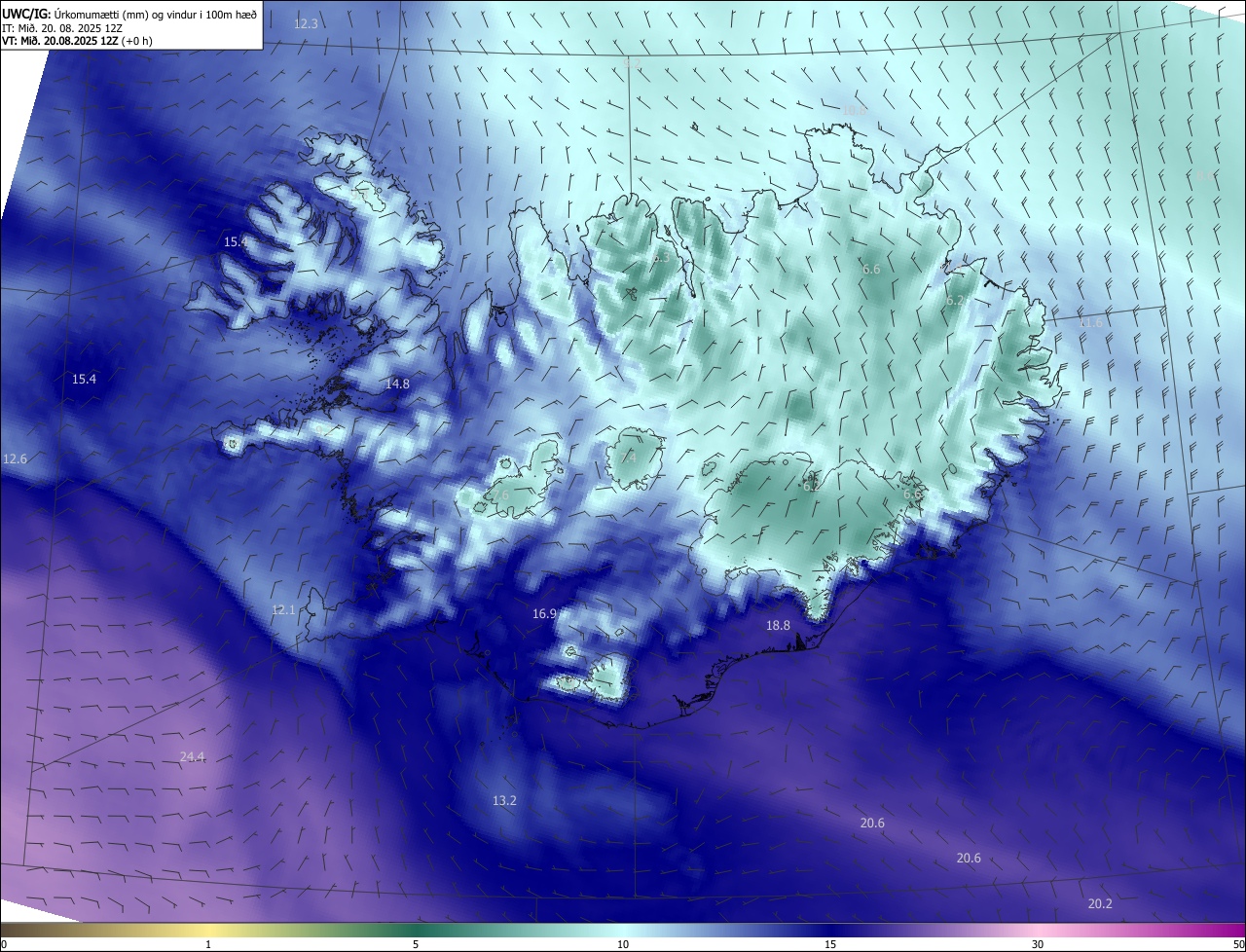Click the 10.8 value label
The height and width of the screenshot is (952, 1246).
pyautogui.click(x=855, y=111)
